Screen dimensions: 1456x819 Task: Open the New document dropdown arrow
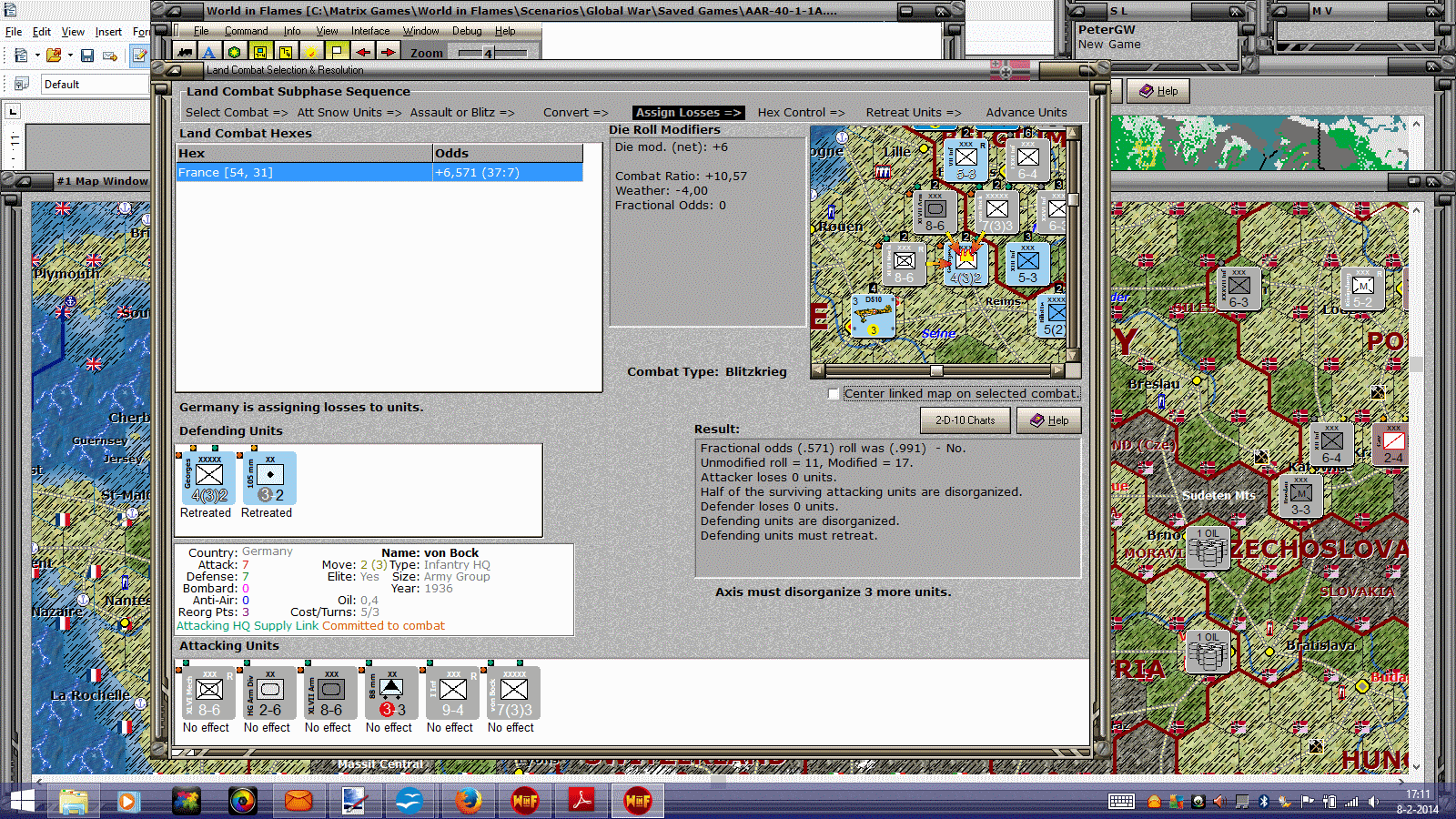click(x=37, y=56)
